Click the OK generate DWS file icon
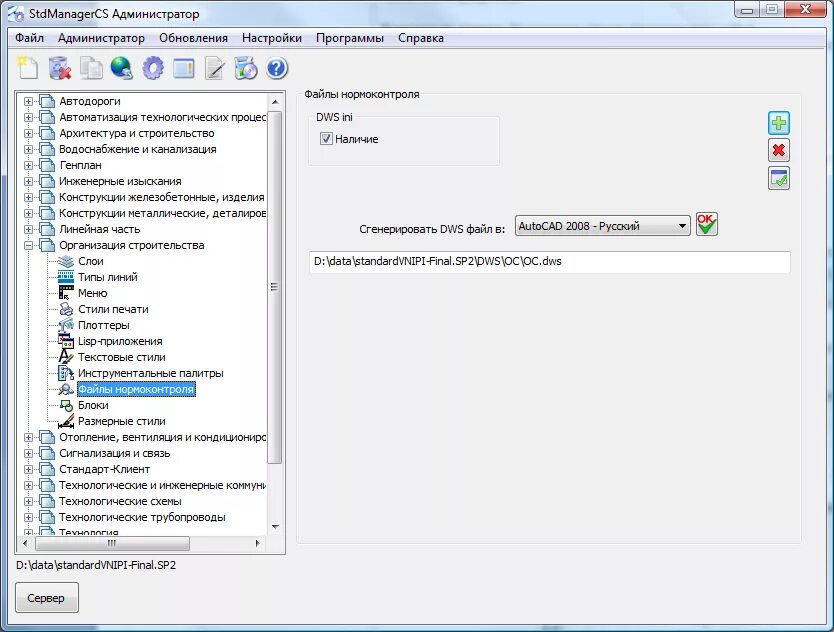Screen dimensions: 834x632 (x=706, y=224)
